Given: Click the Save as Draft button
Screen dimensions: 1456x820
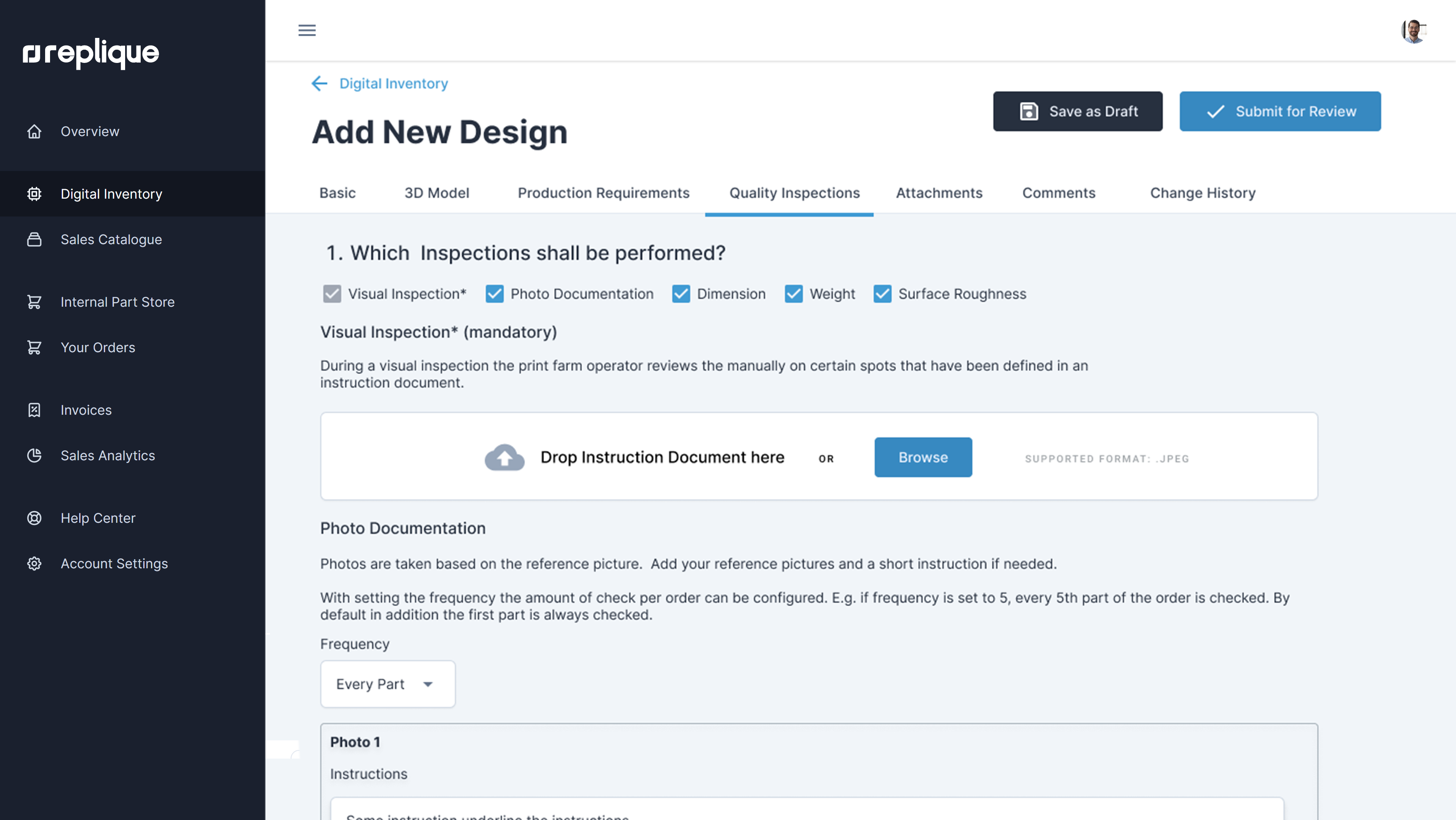Looking at the screenshot, I should click(x=1077, y=111).
